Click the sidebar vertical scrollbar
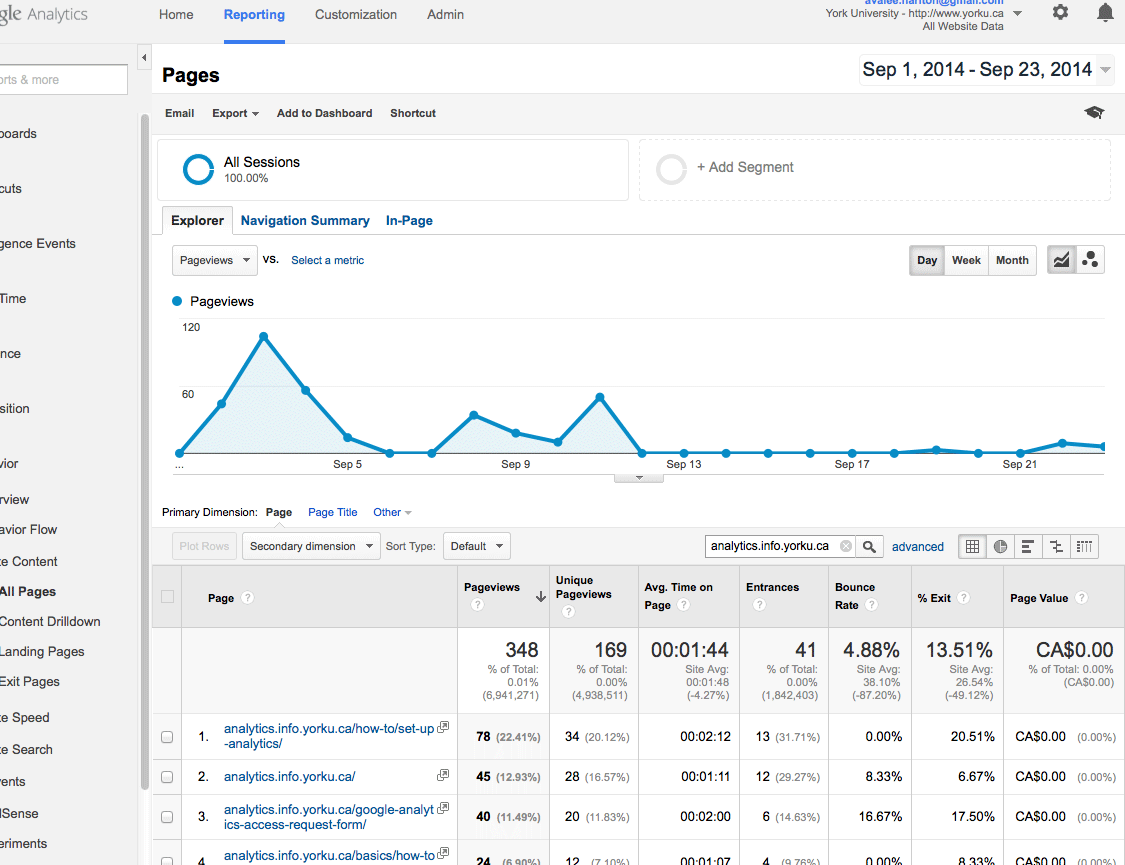This screenshot has width=1125, height=865. [x=144, y=452]
